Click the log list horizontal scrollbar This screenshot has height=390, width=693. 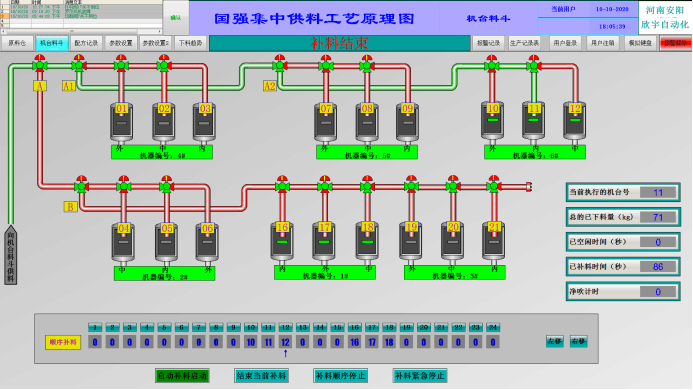81,31
